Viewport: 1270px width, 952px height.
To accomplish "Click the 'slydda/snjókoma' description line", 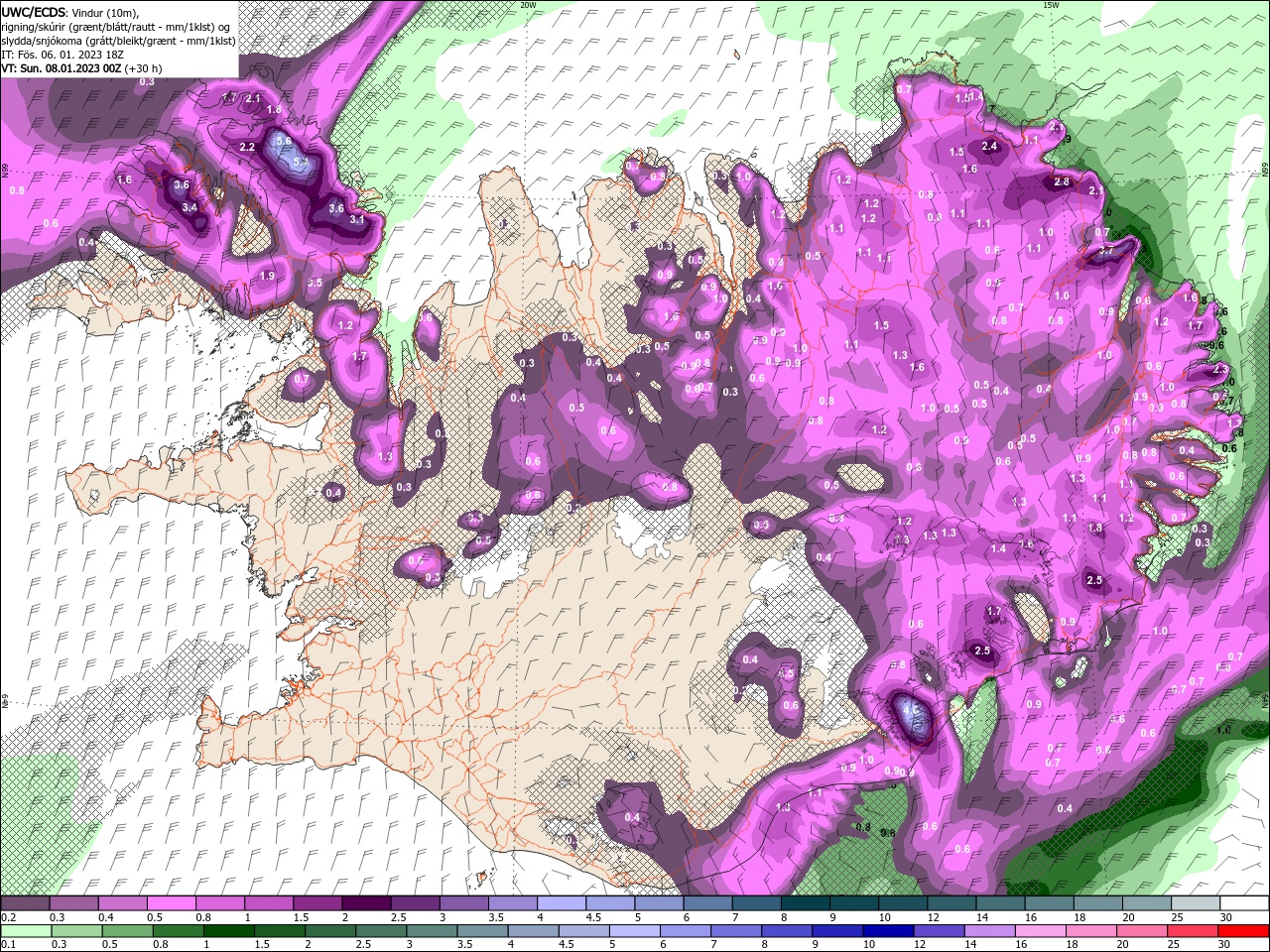I will coord(118,41).
